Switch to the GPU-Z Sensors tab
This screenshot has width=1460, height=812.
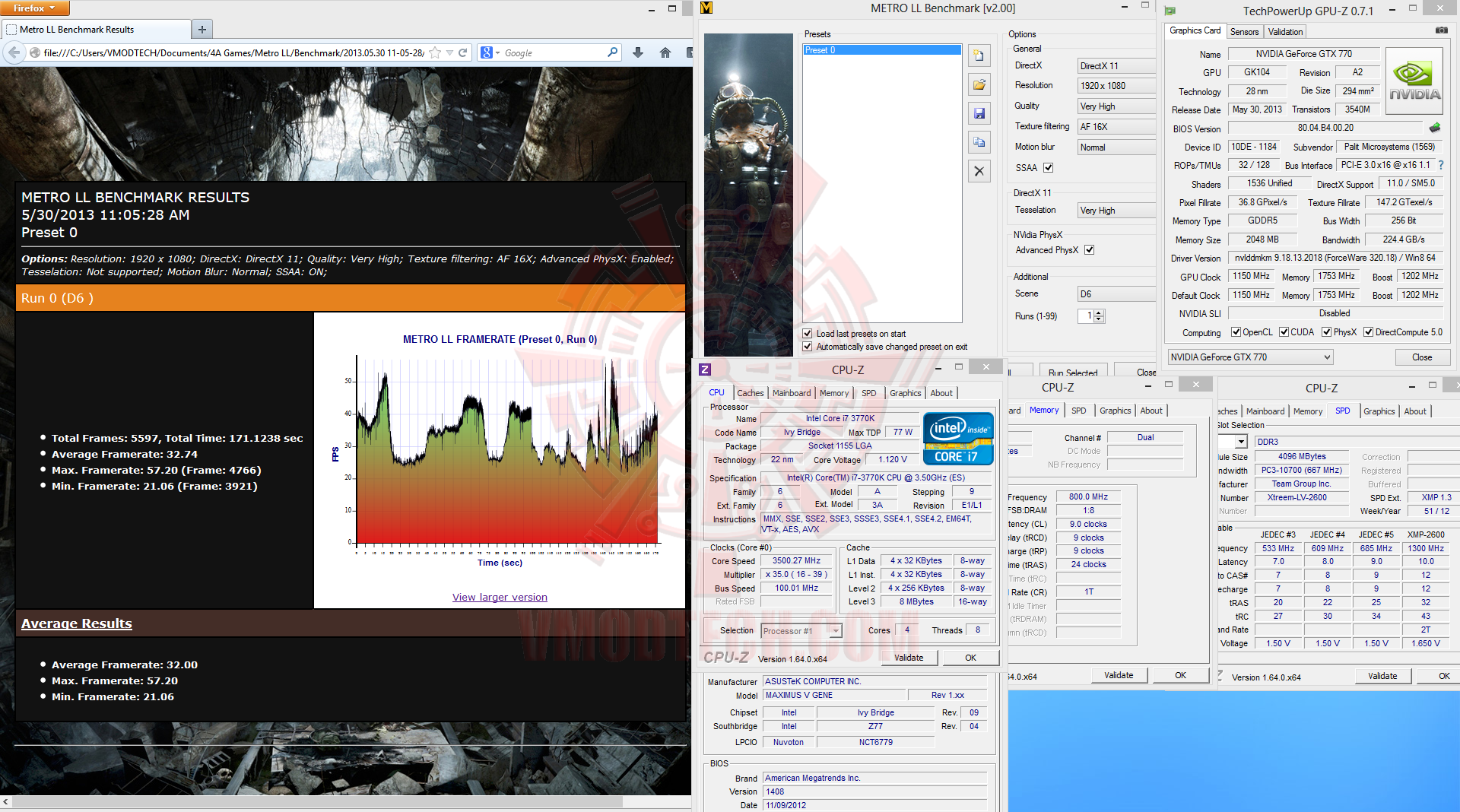point(1244,32)
